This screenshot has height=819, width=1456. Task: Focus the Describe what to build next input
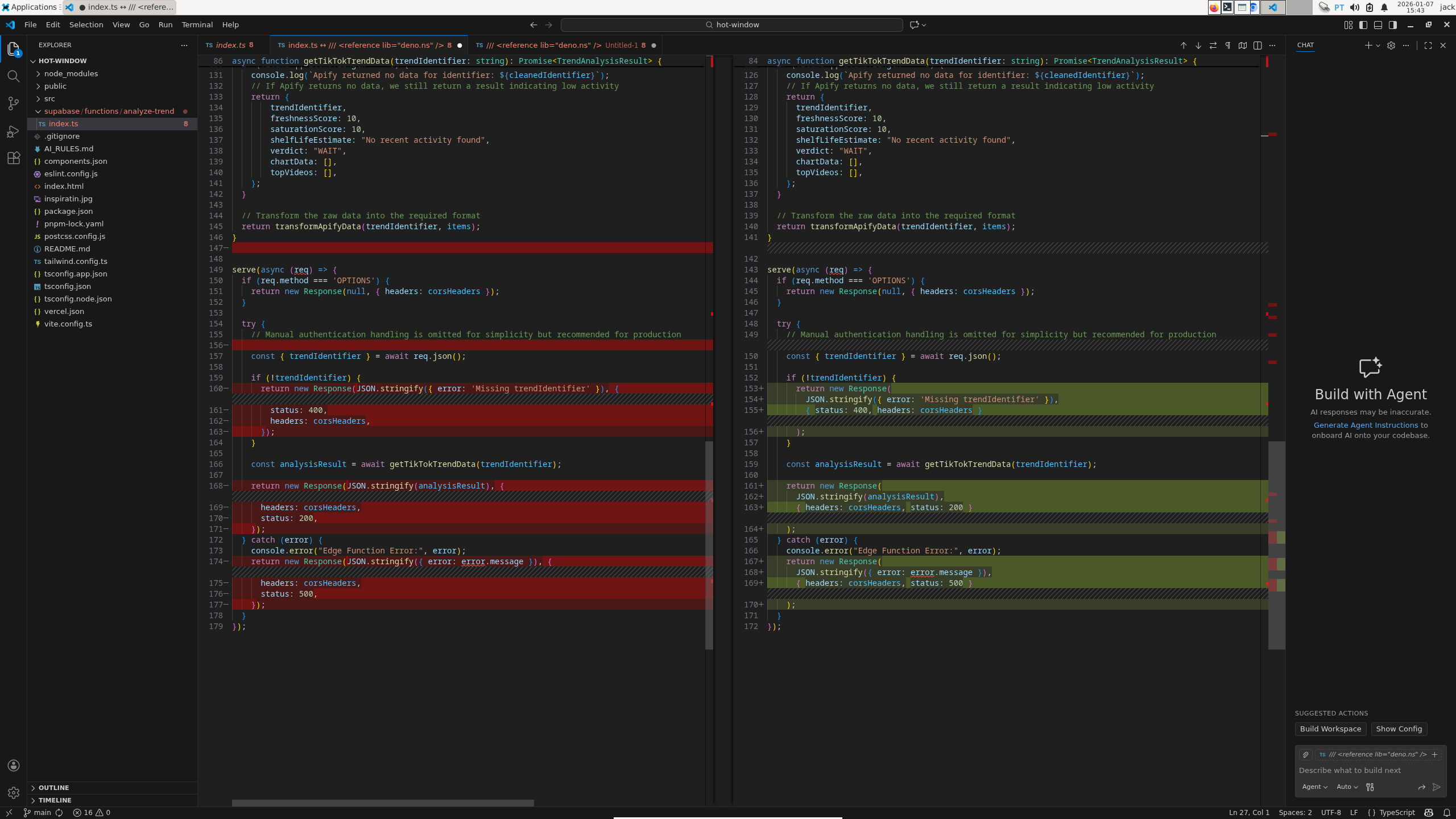(1370, 771)
